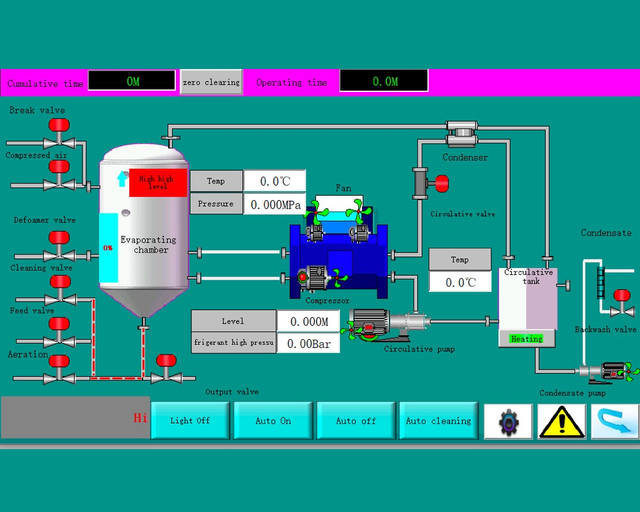This screenshot has height=512, width=640.
Task: Click circulative tank Temp value 0.0℃
Action: [x=460, y=282]
